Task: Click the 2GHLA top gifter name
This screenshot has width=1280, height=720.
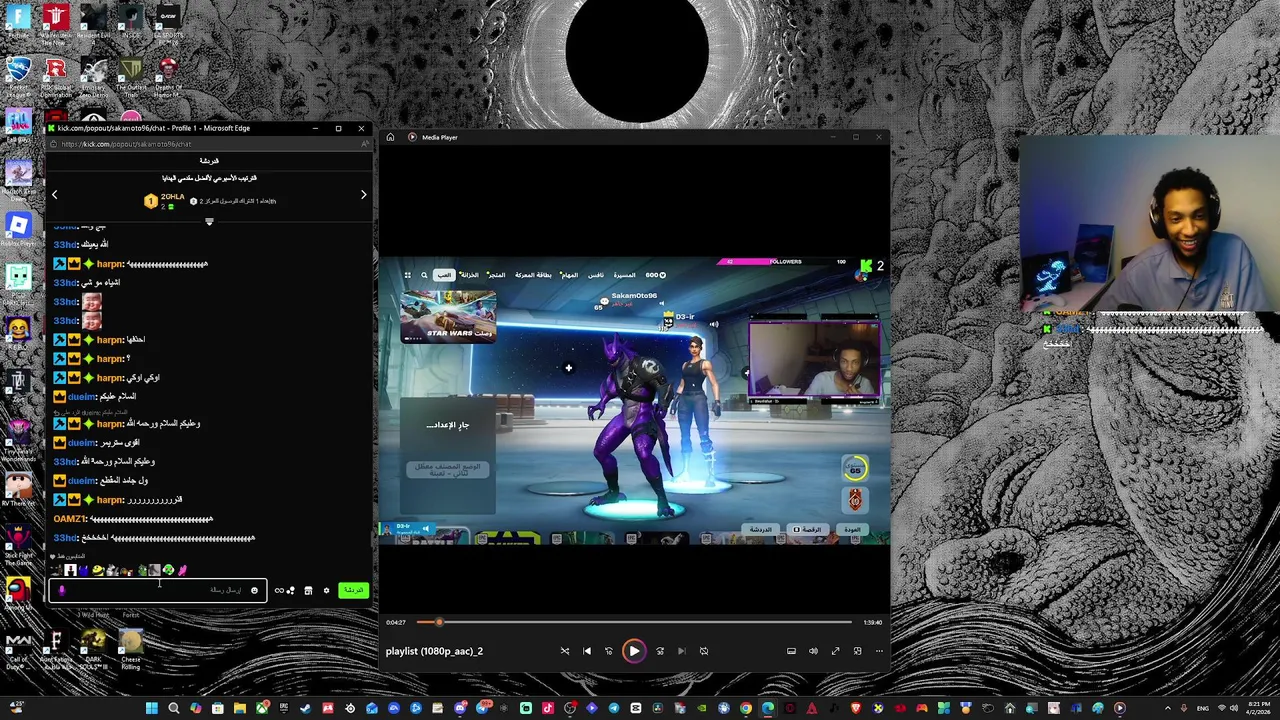Action: coord(173,196)
